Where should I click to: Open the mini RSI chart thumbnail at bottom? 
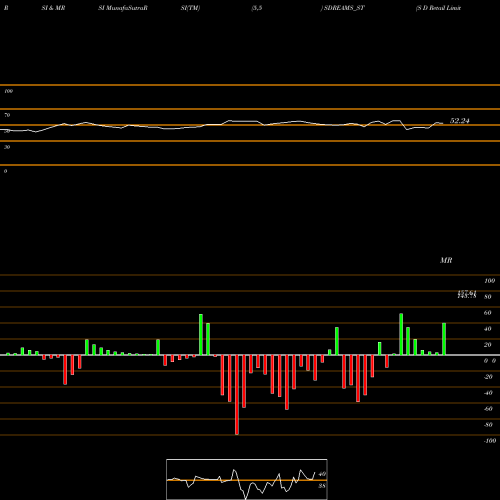tap(247, 479)
